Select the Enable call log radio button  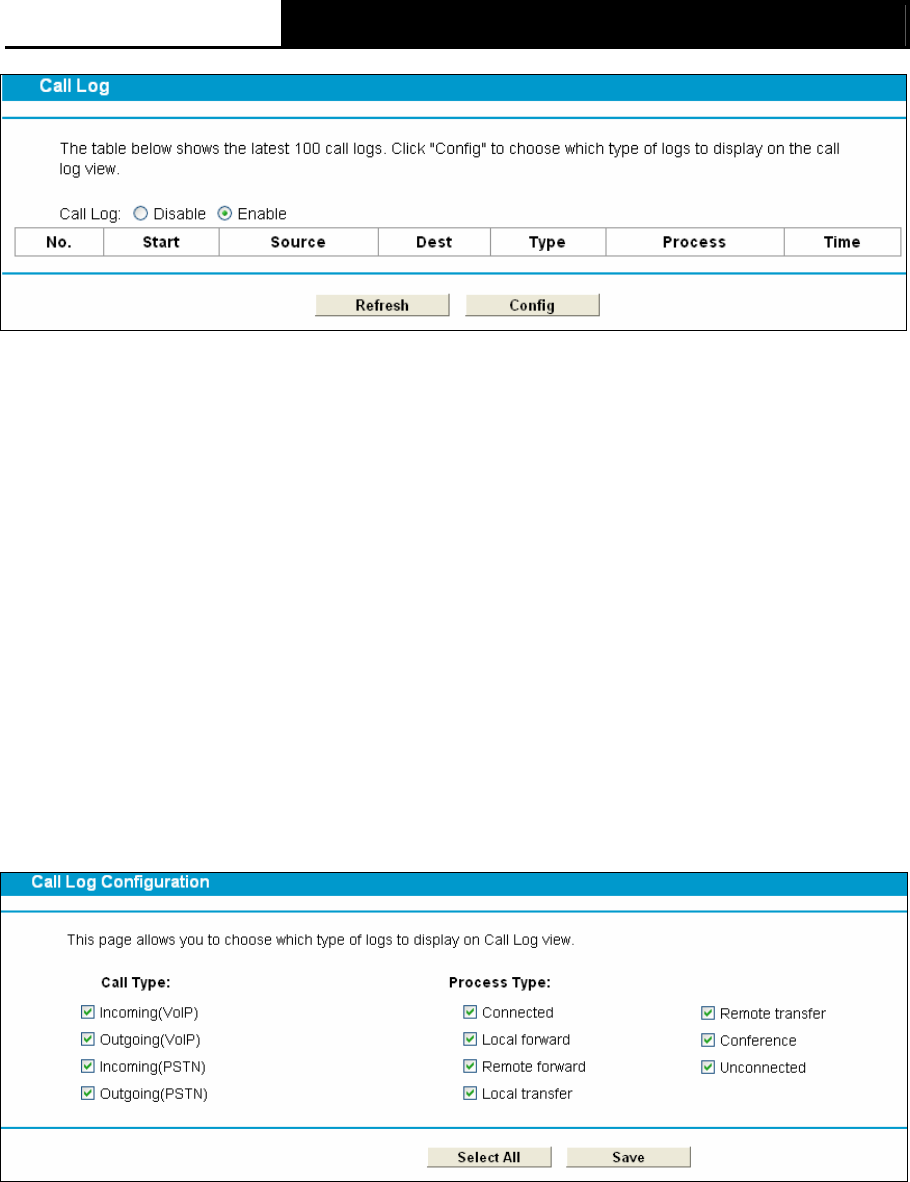(x=225, y=213)
